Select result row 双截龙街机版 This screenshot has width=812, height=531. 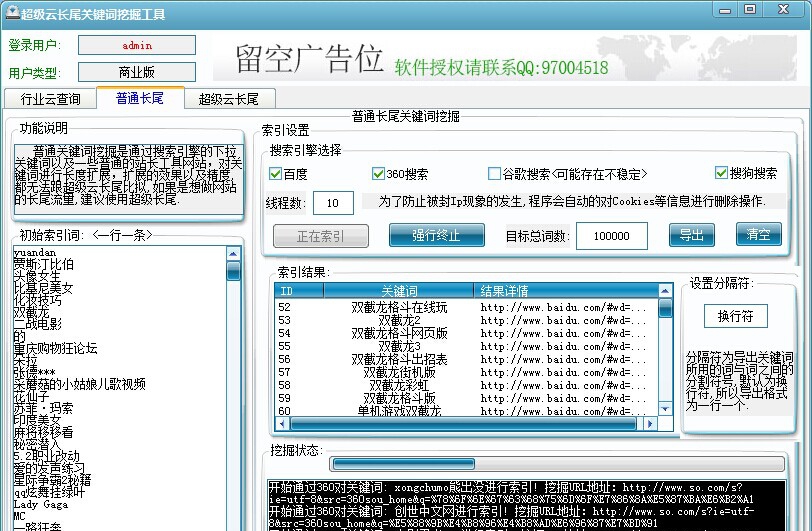tap(466, 372)
